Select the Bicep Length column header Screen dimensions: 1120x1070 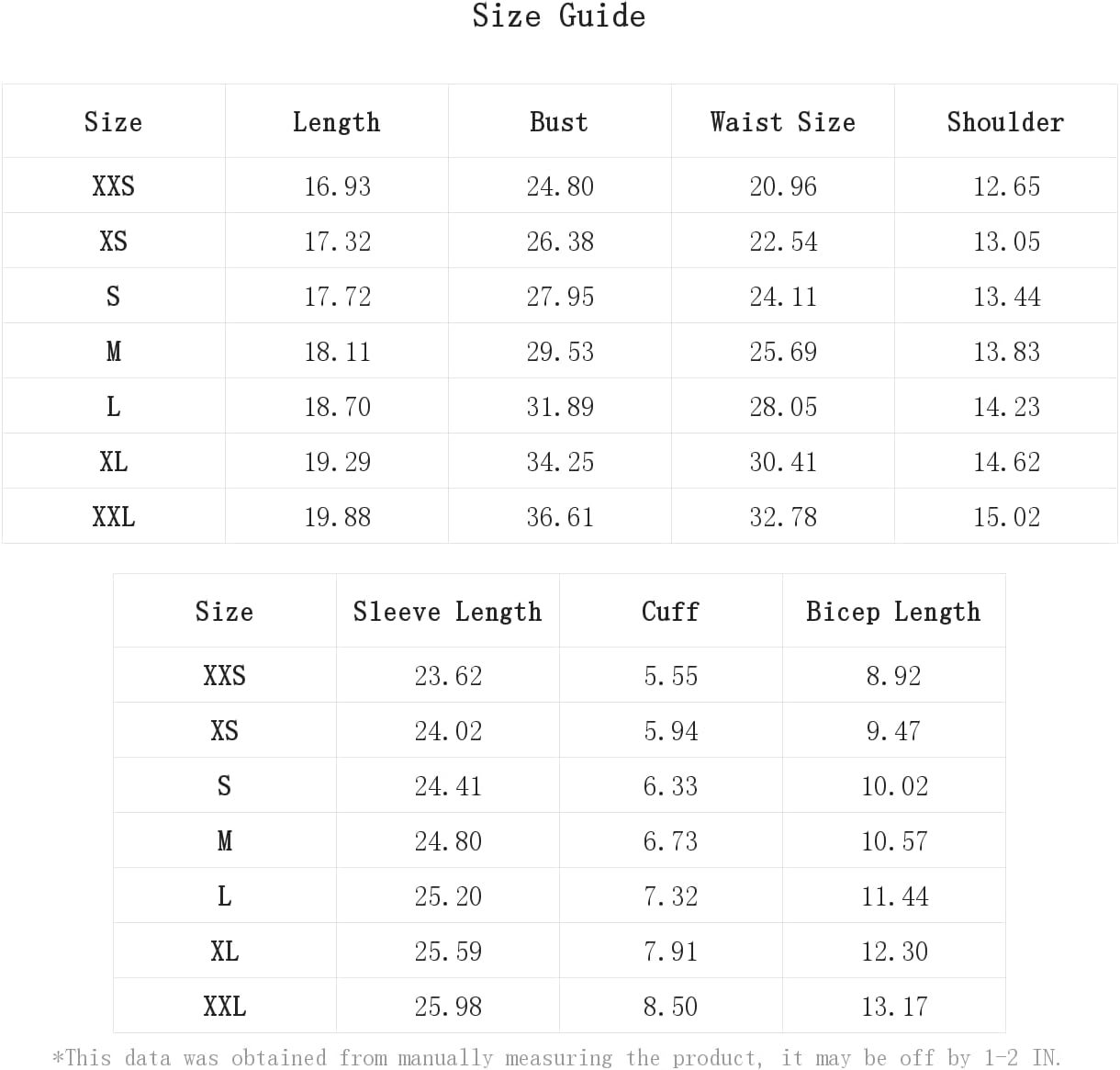coord(893,612)
